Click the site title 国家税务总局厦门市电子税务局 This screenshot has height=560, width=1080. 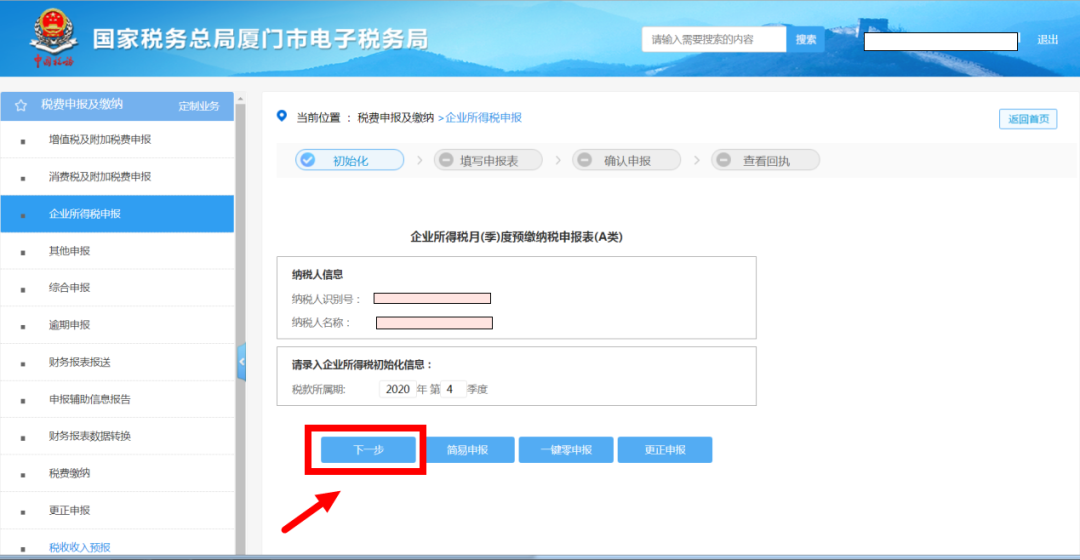click(260, 39)
